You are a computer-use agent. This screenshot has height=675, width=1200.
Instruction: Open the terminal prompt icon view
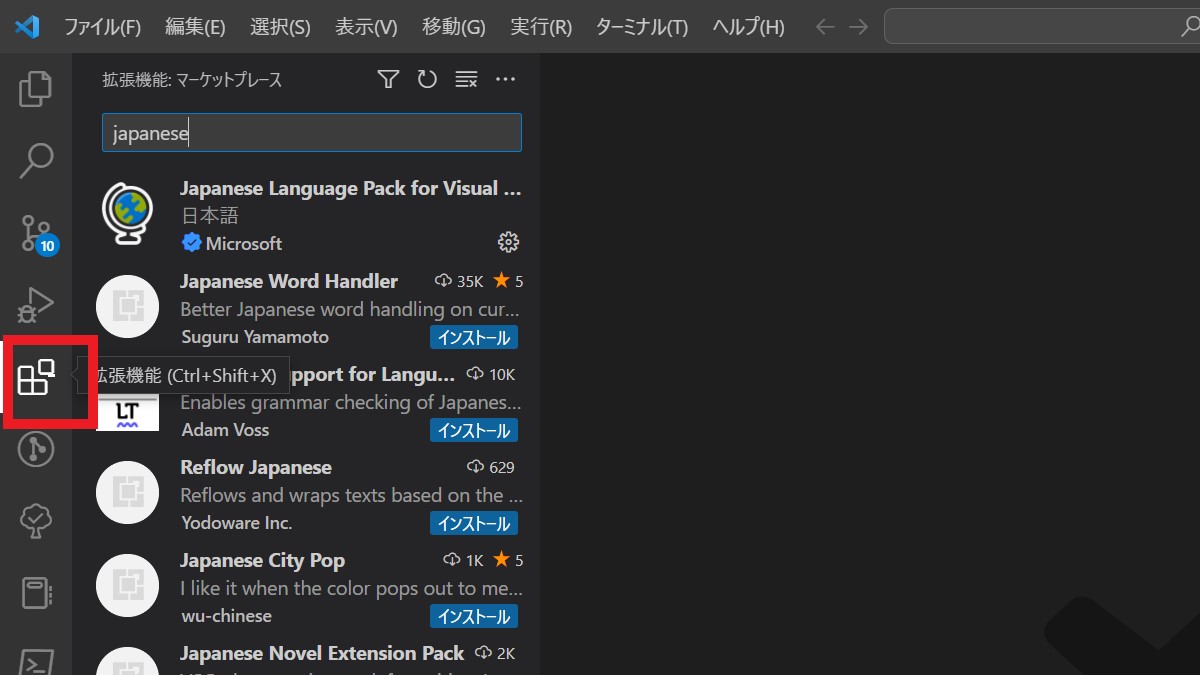click(36, 662)
